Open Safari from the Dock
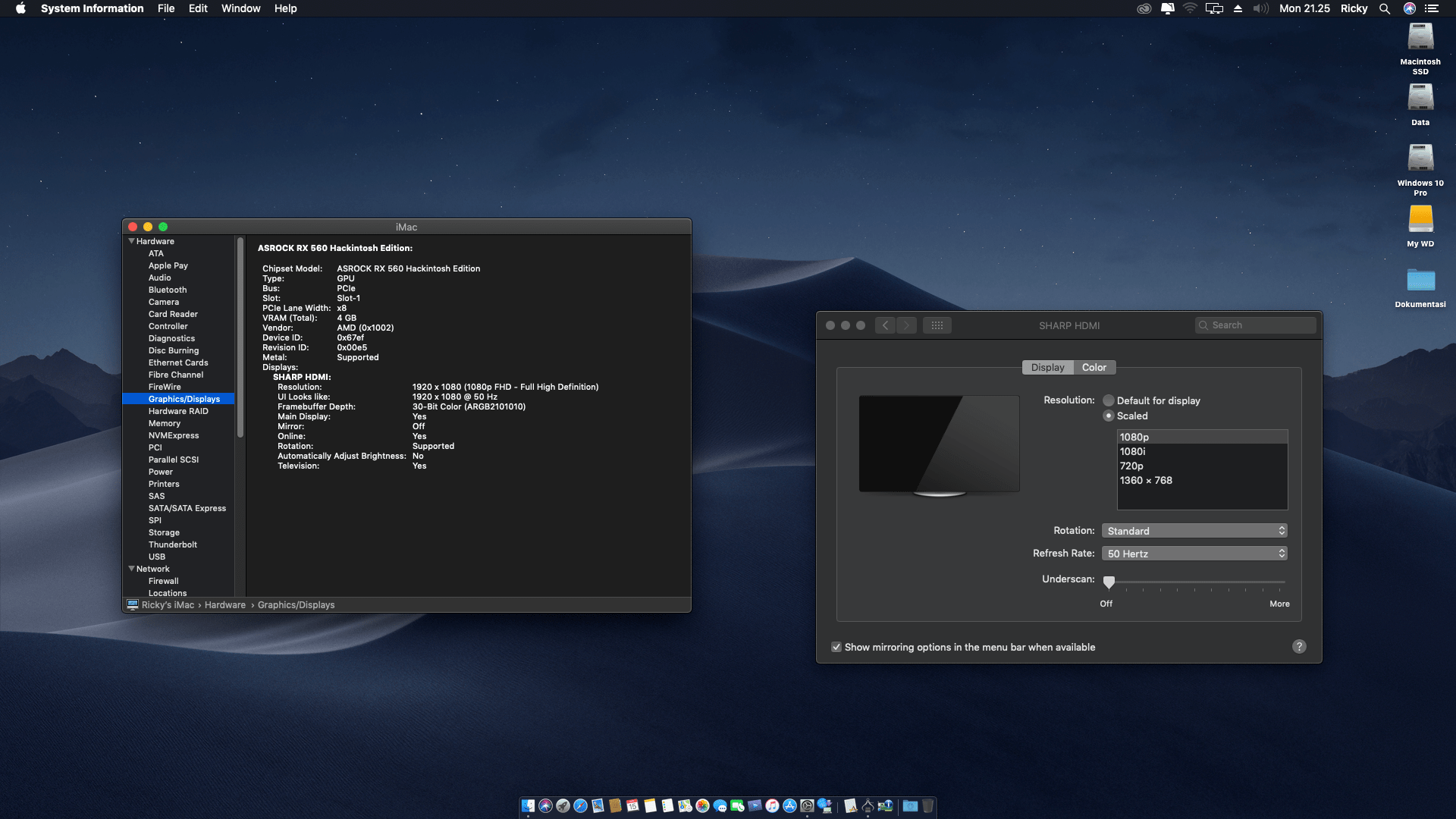 pyautogui.click(x=580, y=805)
